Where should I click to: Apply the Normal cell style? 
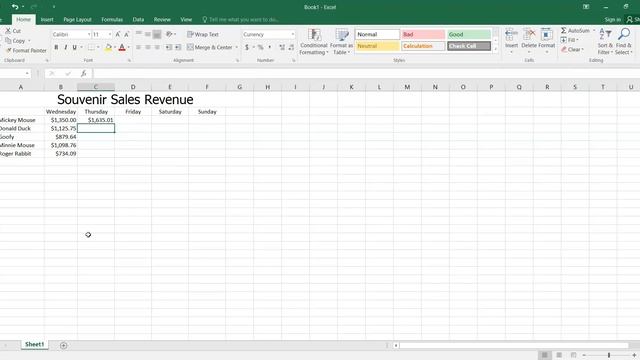(x=377, y=34)
